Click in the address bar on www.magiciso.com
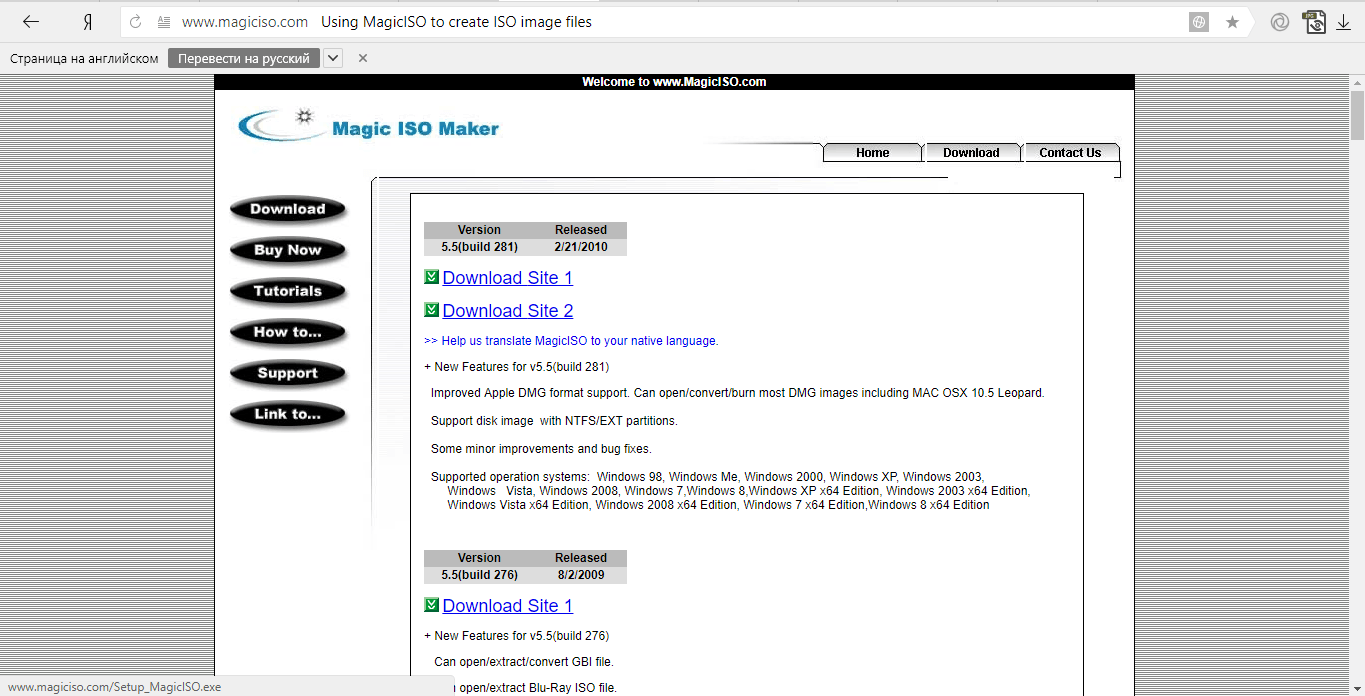This screenshot has width=1365, height=696. (x=245, y=22)
